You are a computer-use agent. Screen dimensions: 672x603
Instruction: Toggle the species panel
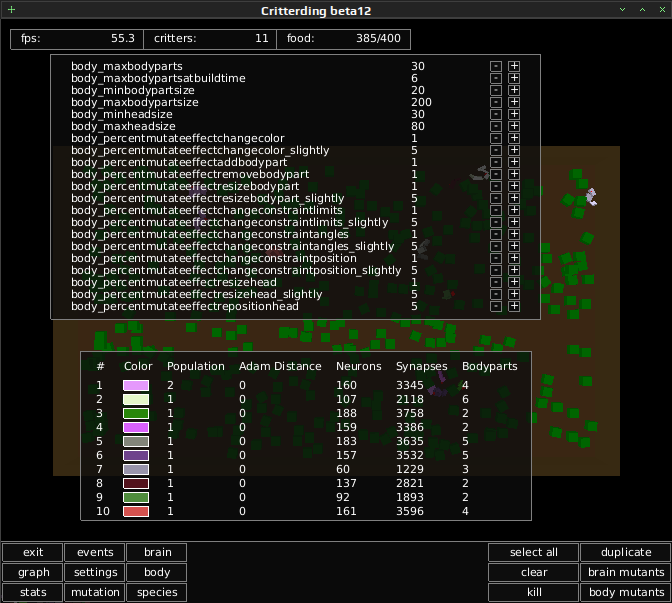pyautogui.click(x=157, y=592)
